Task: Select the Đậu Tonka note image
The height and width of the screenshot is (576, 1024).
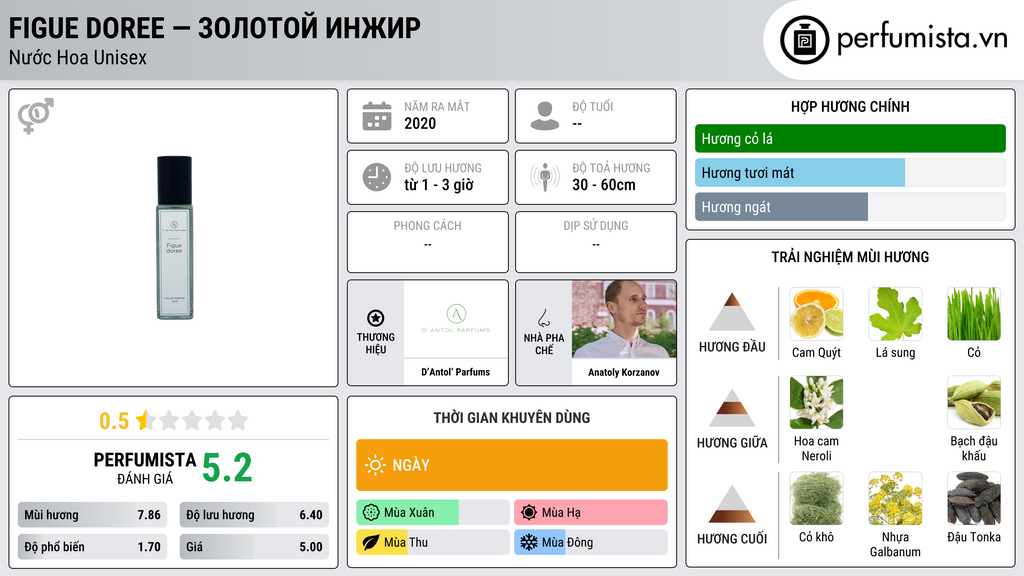Action: point(974,499)
